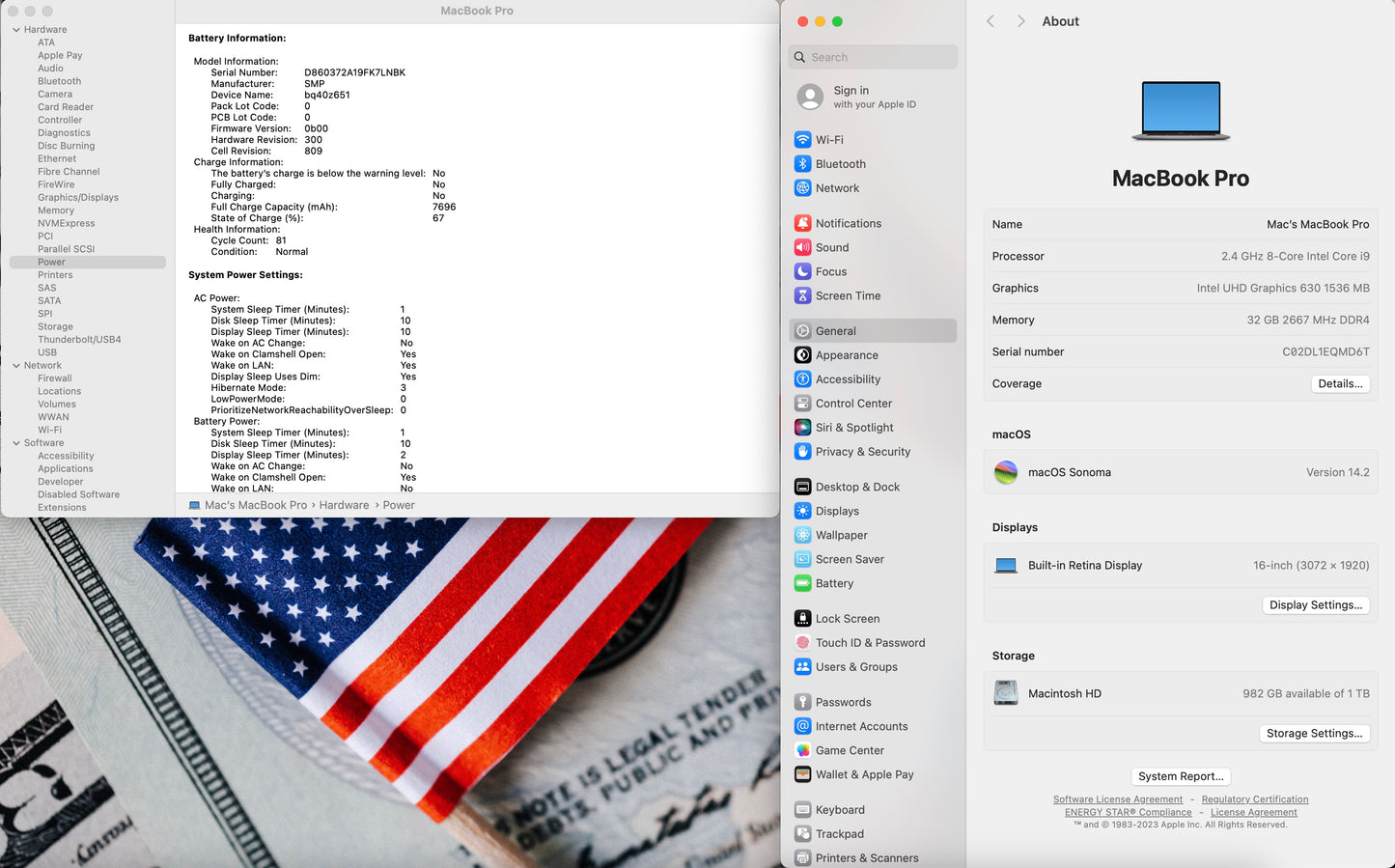This screenshot has width=1395, height=868.
Task: Open the Lock Screen icon
Action: (x=802, y=619)
